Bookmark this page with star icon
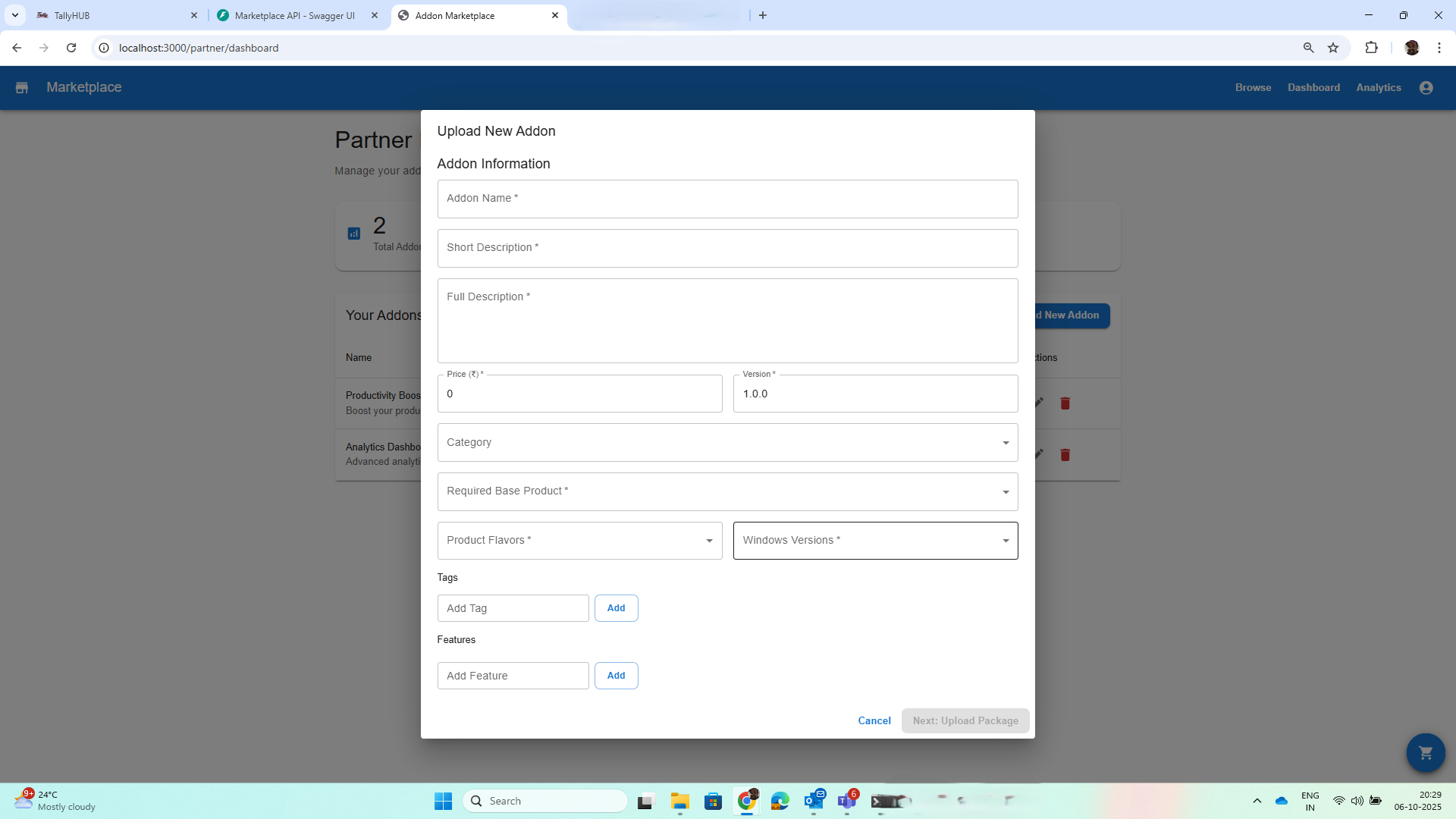Screen dimensions: 1456x819 click(1333, 48)
